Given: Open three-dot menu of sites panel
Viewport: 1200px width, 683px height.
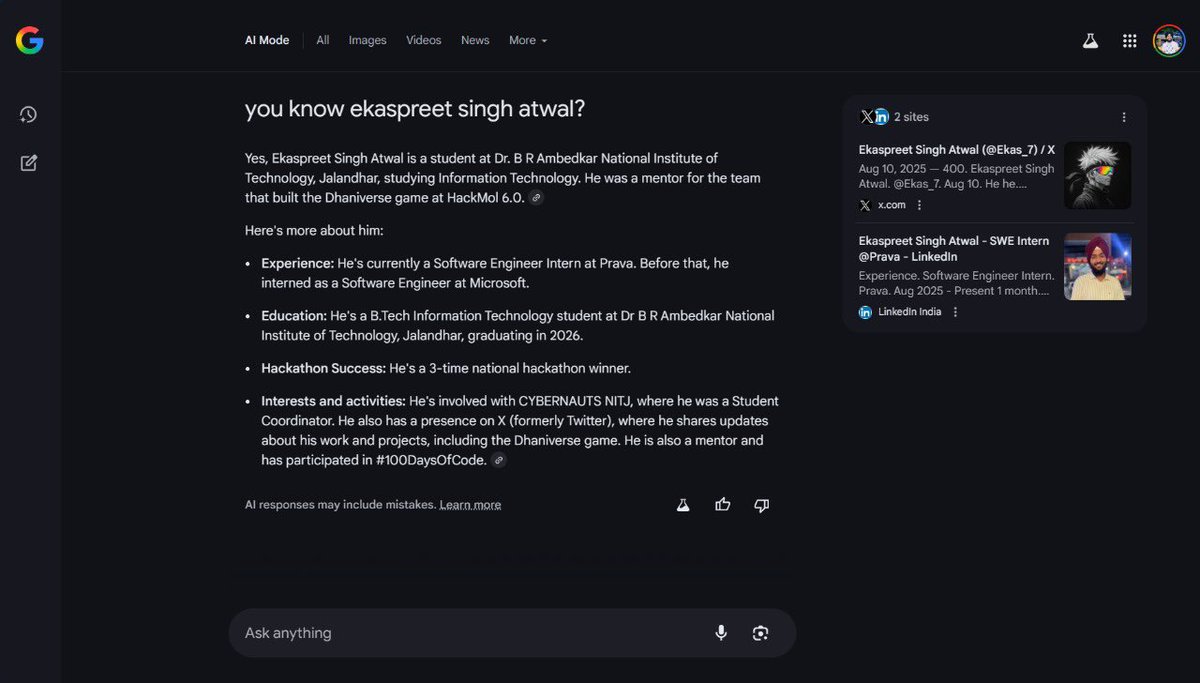Looking at the screenshot, I should (x=1123, y=117).
